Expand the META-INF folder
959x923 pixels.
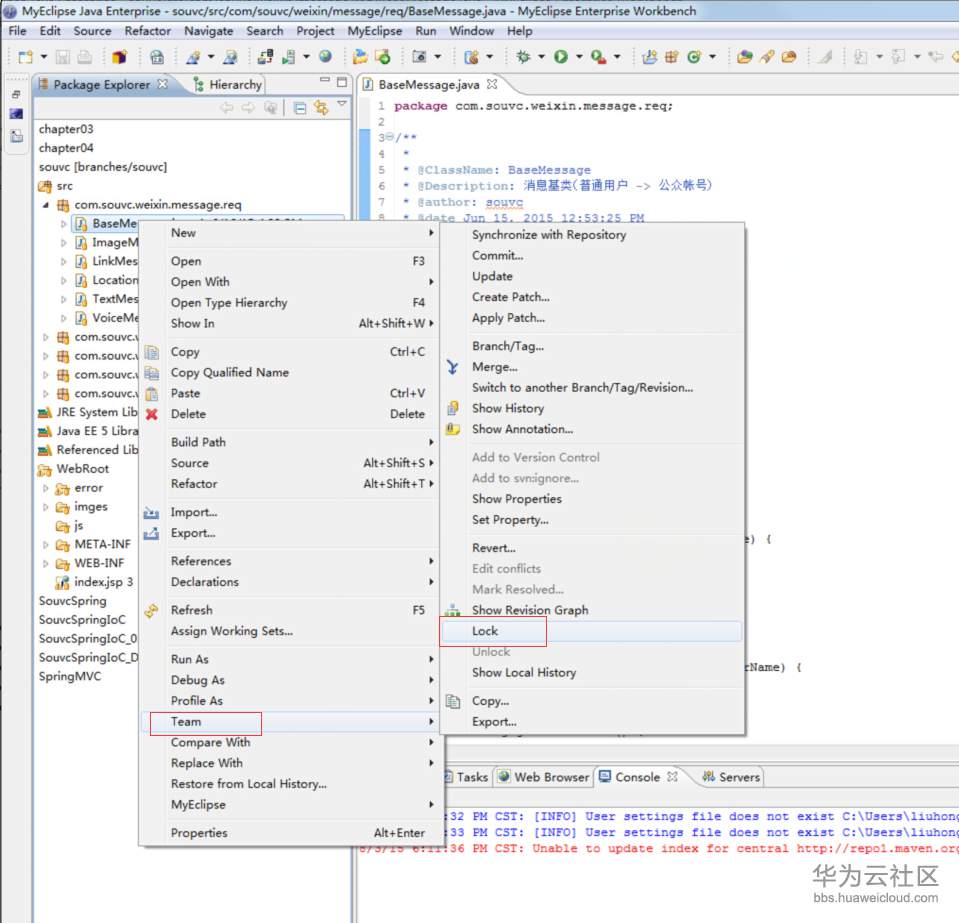tap(45, 544)
